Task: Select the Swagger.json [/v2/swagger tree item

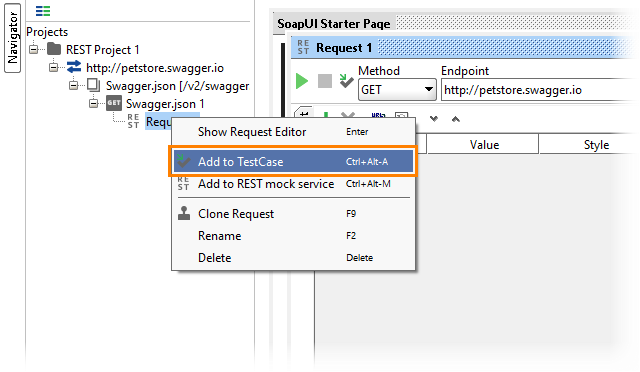Action: pos(177,86)
